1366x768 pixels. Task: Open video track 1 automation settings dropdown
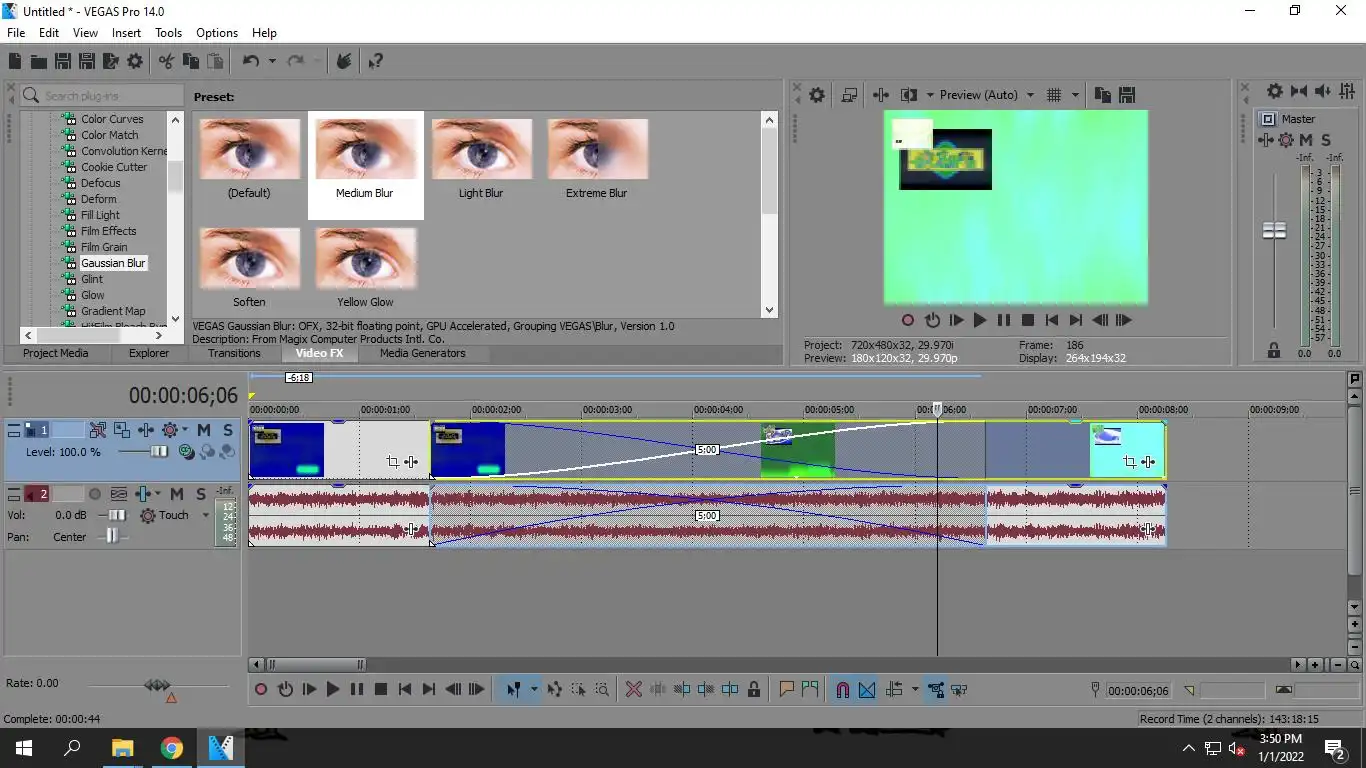click(185, 430)
